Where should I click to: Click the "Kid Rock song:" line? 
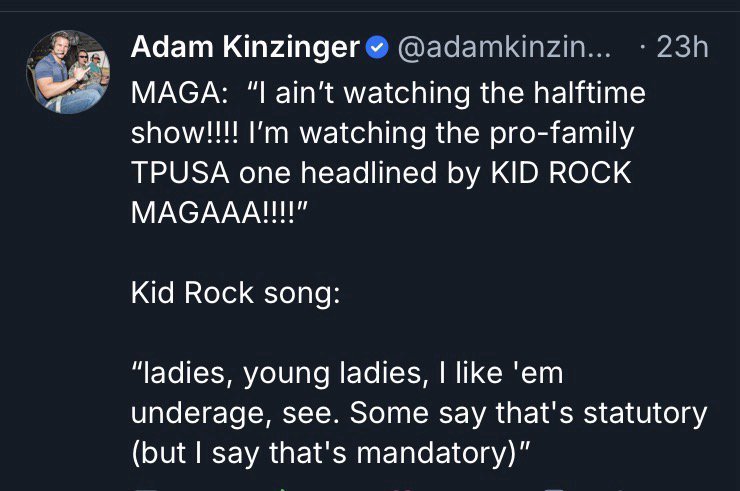(x=235, y=295)
